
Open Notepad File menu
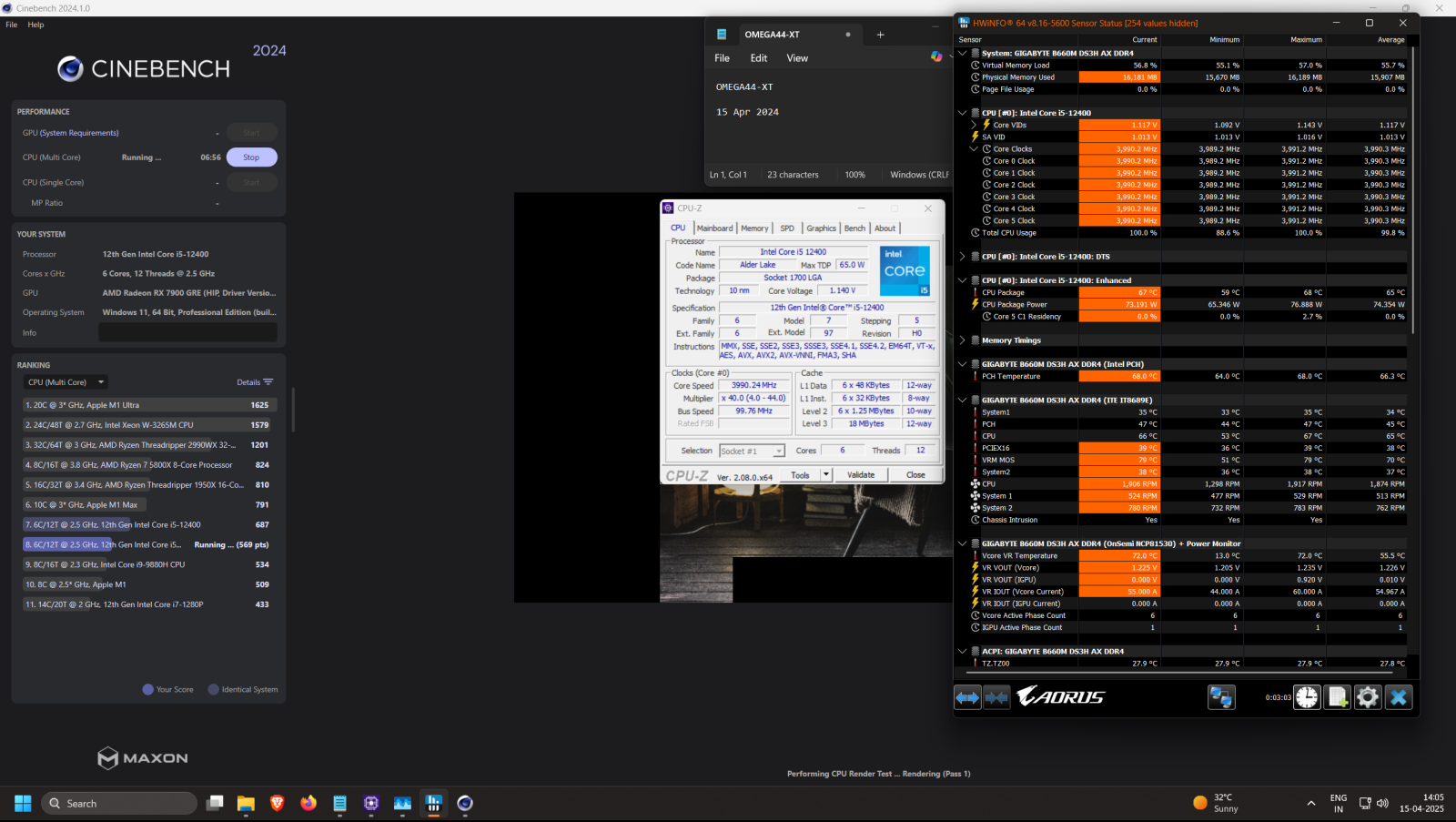tap(722, 57)
